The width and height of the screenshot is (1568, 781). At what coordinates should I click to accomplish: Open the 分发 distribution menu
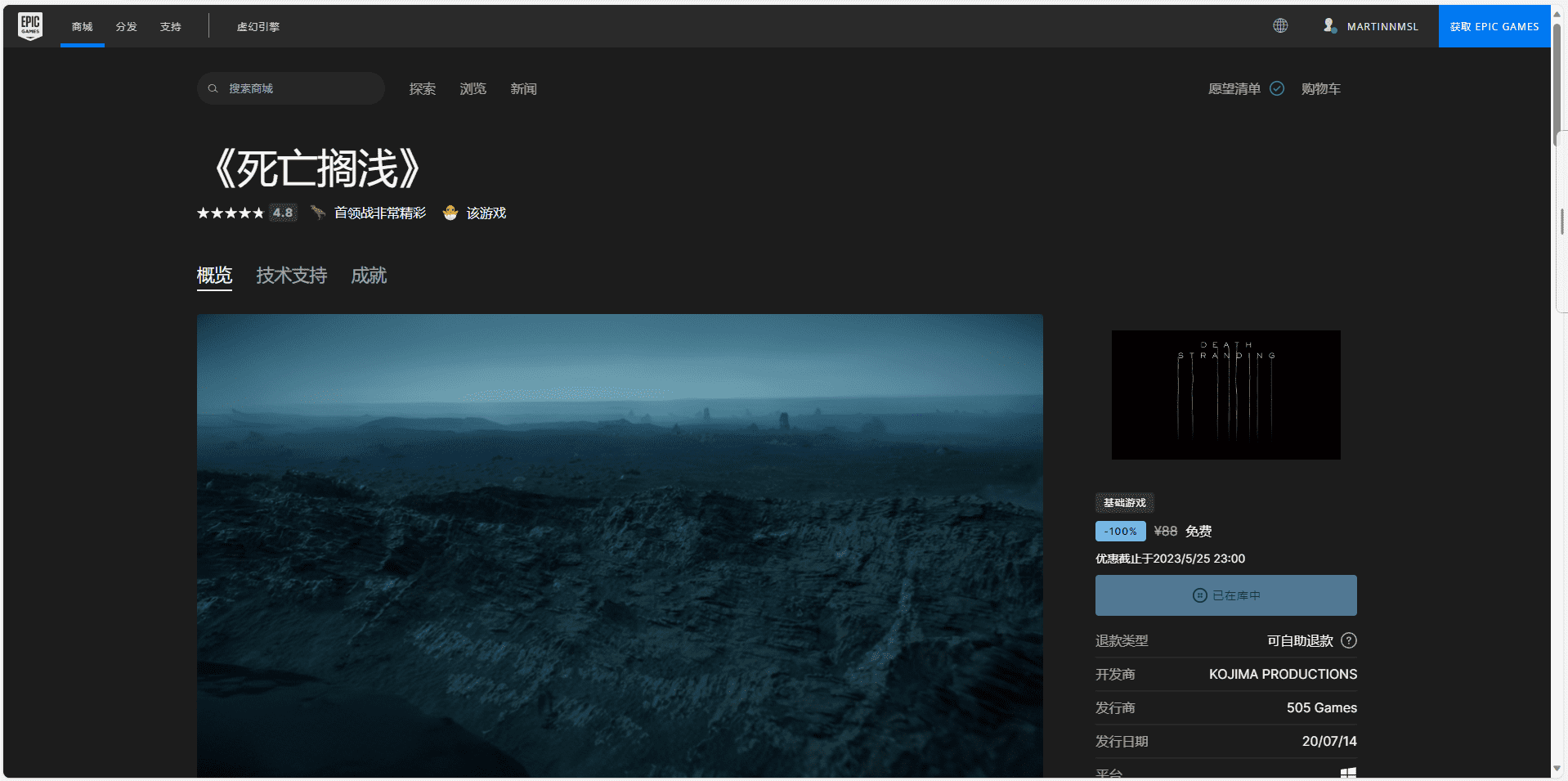click(127, 26)
